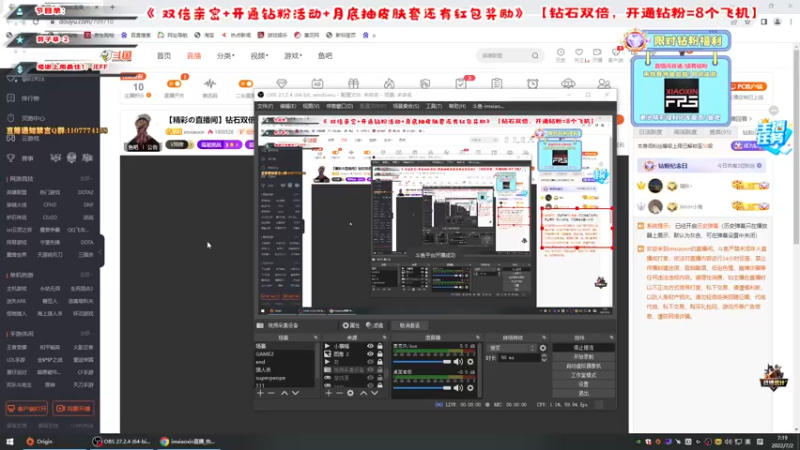800x450 pixels.
Task: Open OBS Studio from Windows taskbar
Action: (121, 441)
